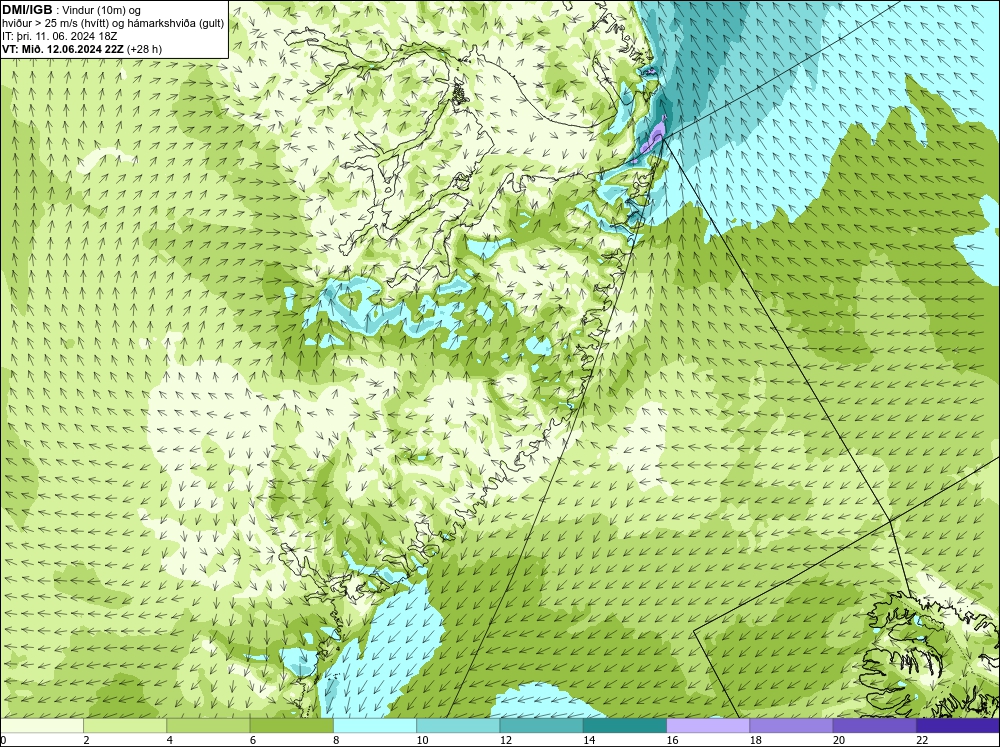This screenshot has width=1000, height=747.
Task: Click the 4–6 m/s green legend swatch
Action: (x=208, y=725)
